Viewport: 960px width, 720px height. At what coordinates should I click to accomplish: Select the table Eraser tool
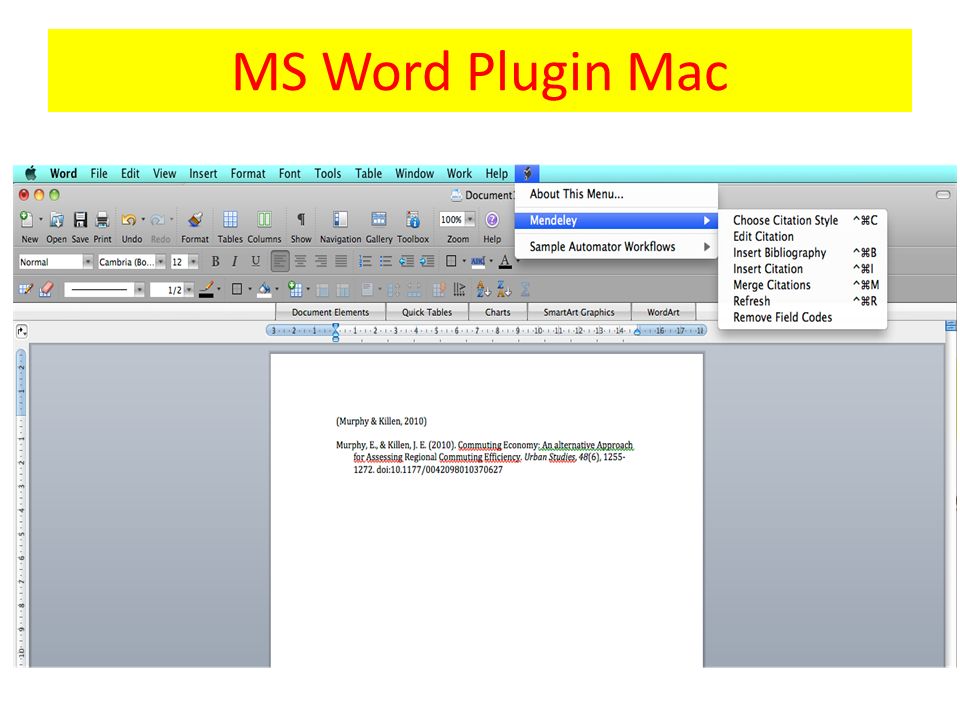47,289
